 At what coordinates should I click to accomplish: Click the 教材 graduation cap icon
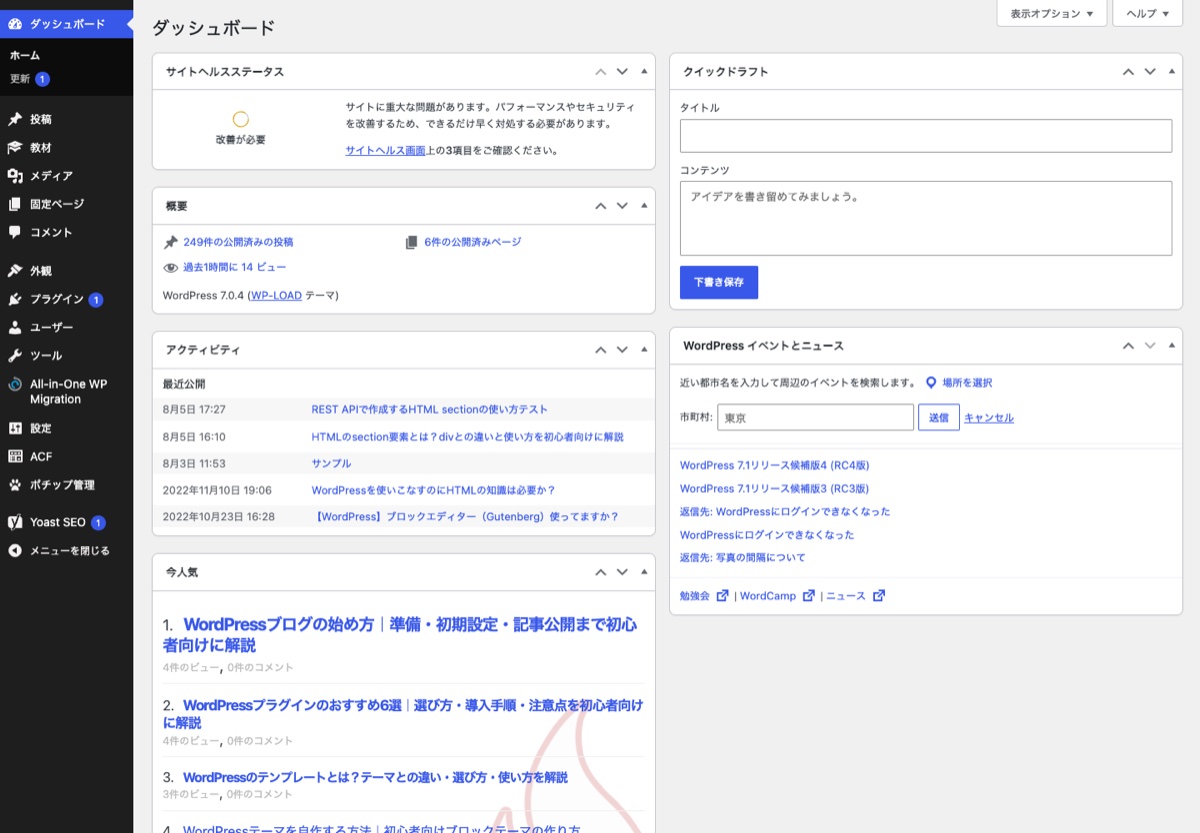click(x=15, y=147)
